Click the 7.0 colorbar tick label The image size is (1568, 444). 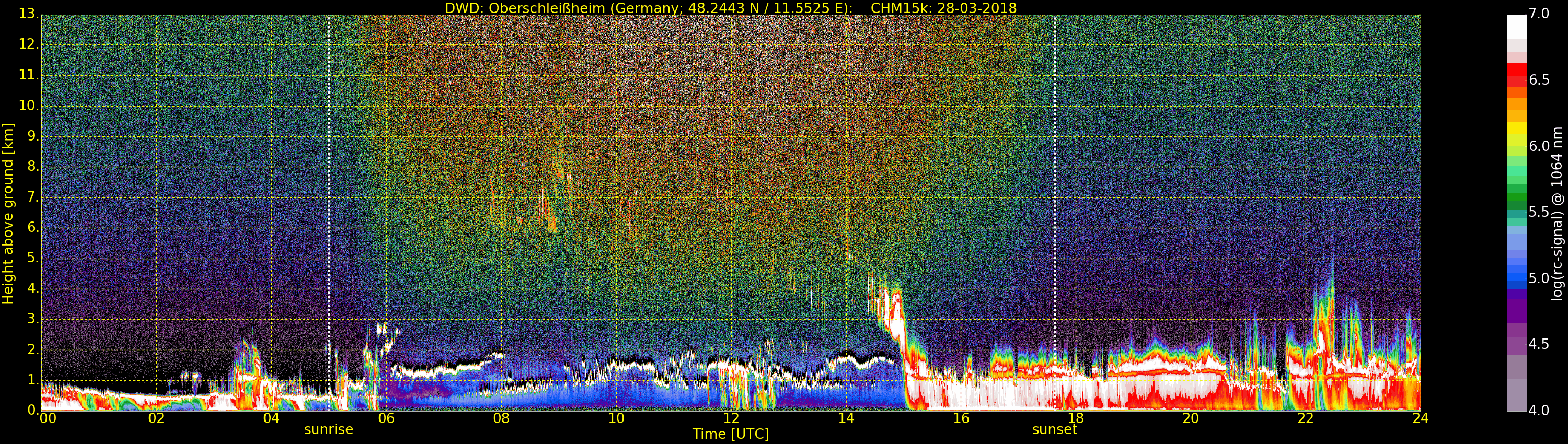pos(1539,14)
